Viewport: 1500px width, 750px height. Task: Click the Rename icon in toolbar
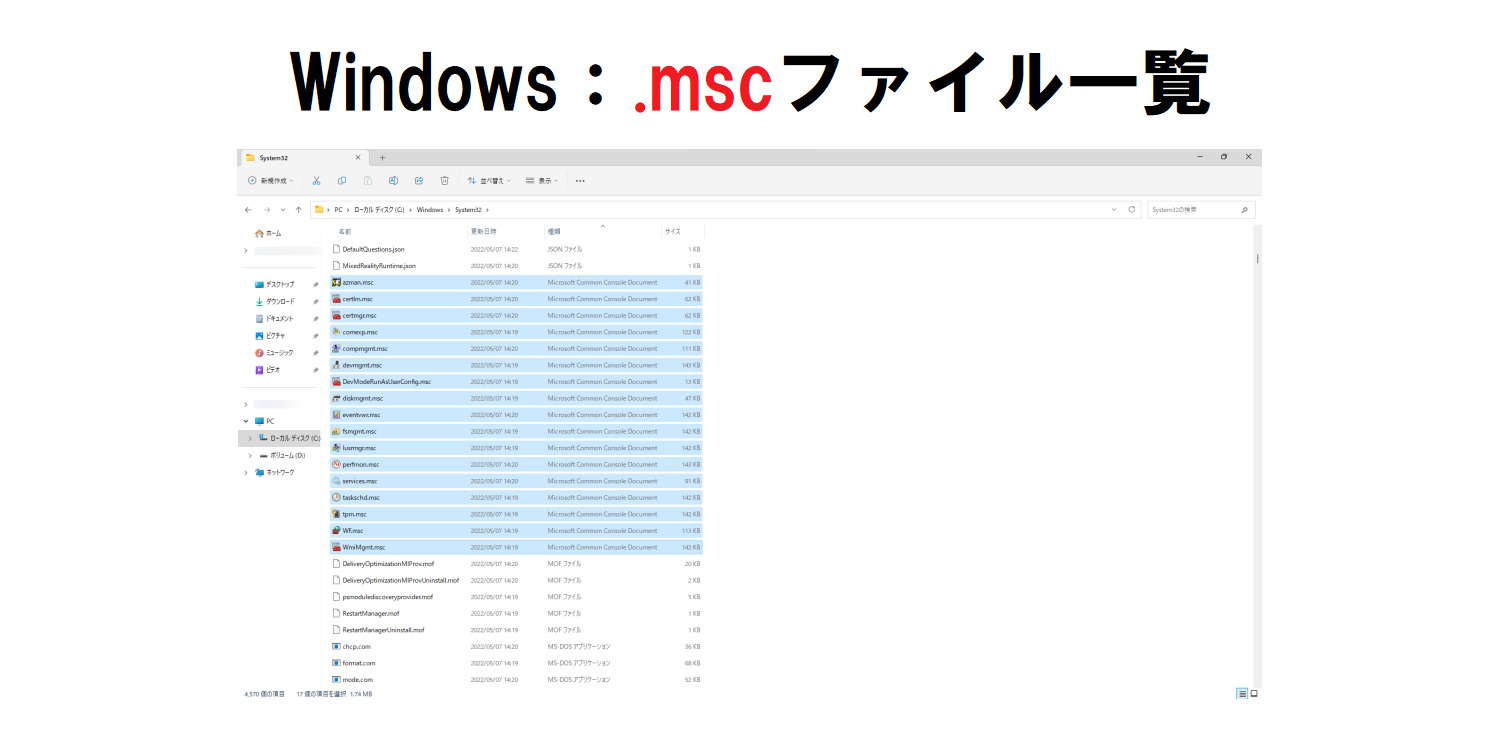click(393, 181)
